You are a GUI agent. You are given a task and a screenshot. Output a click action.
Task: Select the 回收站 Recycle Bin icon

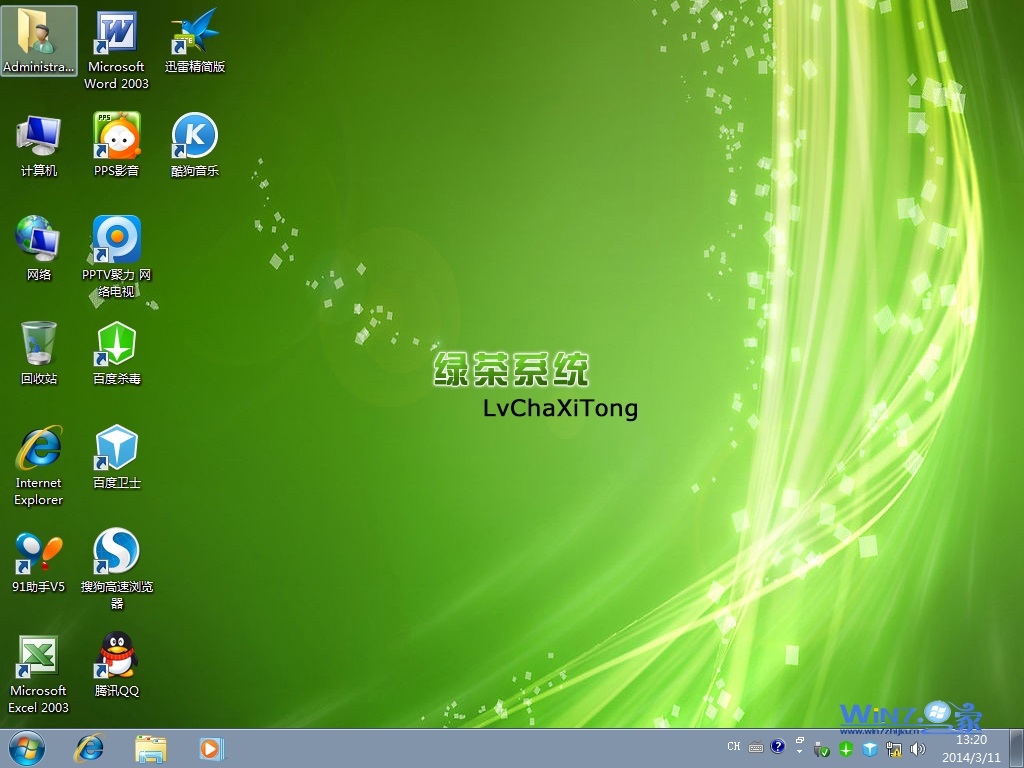click(x=39, y=353)
